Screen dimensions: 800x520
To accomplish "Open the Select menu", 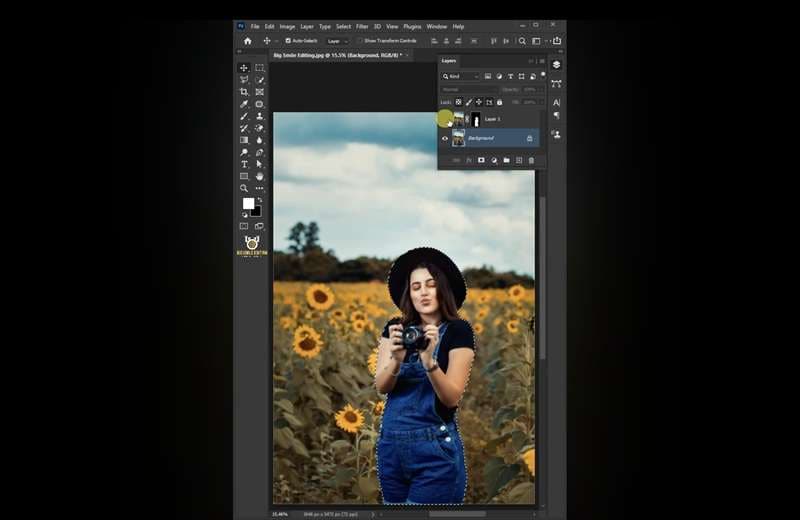I will [343, 27].
